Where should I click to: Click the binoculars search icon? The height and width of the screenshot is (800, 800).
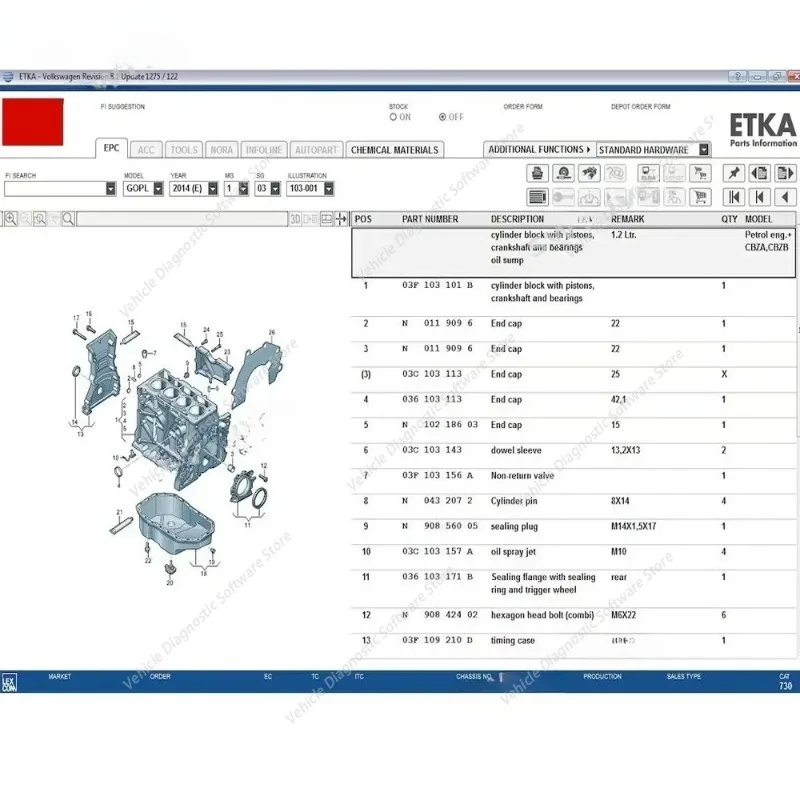pyautogui.click(x=589, y=173)
